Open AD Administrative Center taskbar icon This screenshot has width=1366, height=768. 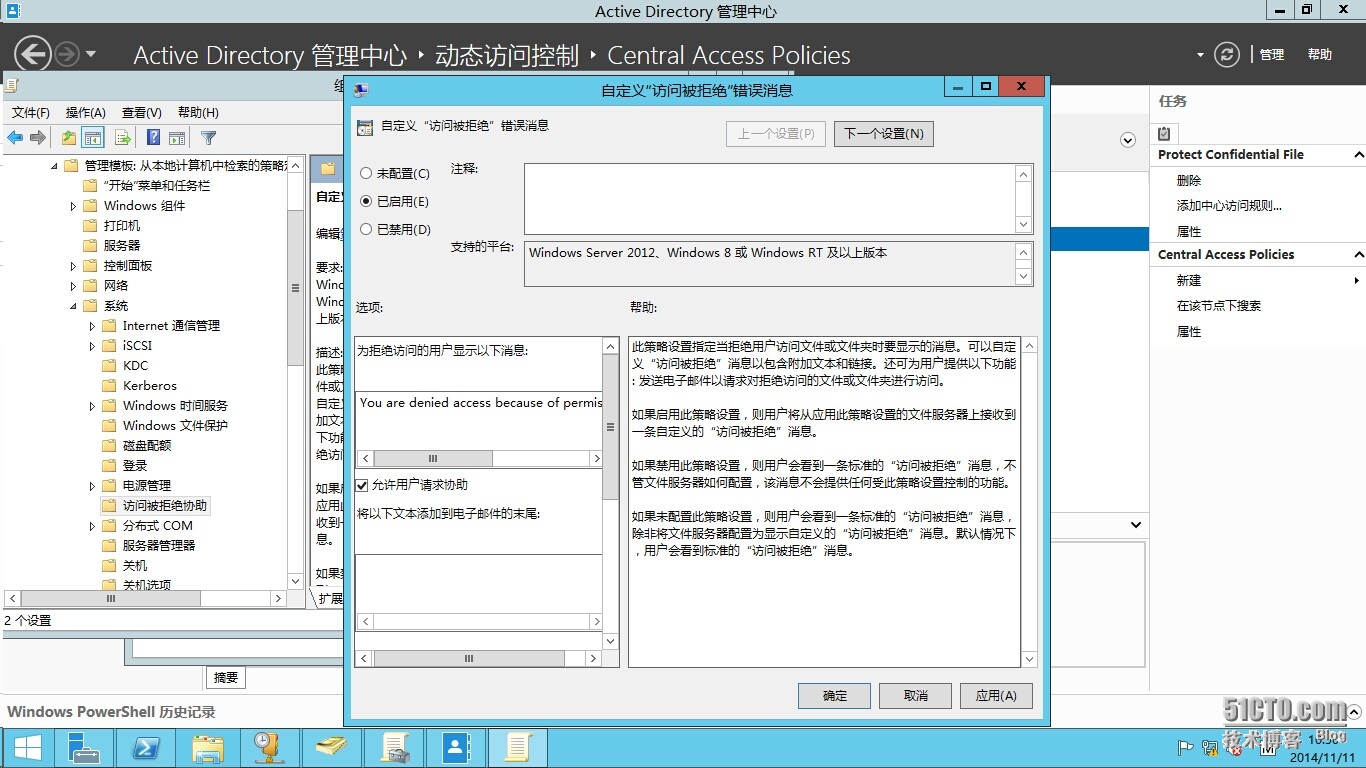click(x=455, y=748)
